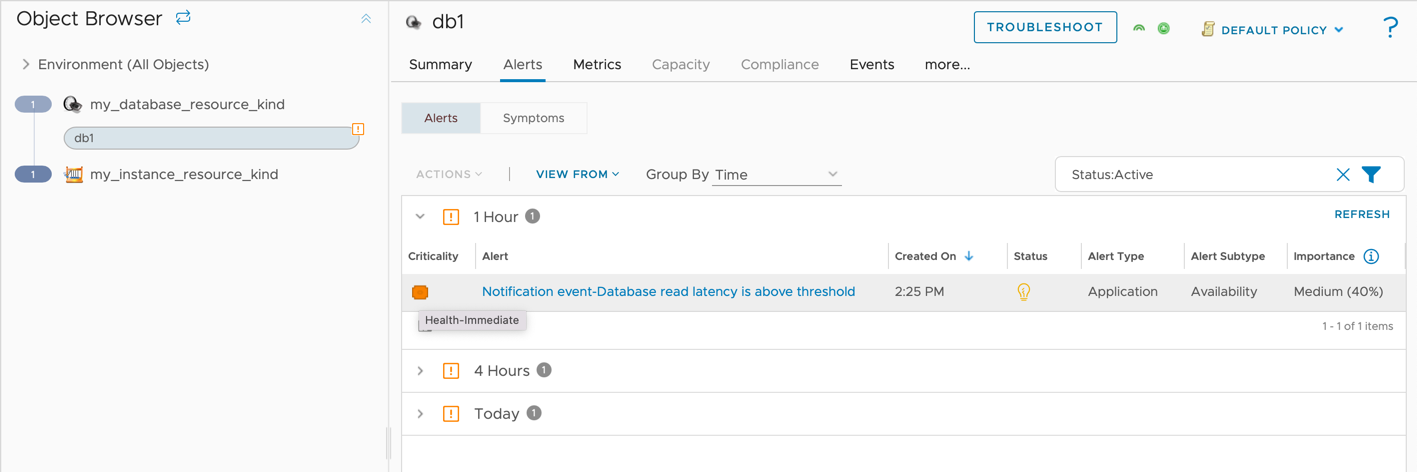
Task: Click the filter funnel icon
Action: tap(1371, 174)
